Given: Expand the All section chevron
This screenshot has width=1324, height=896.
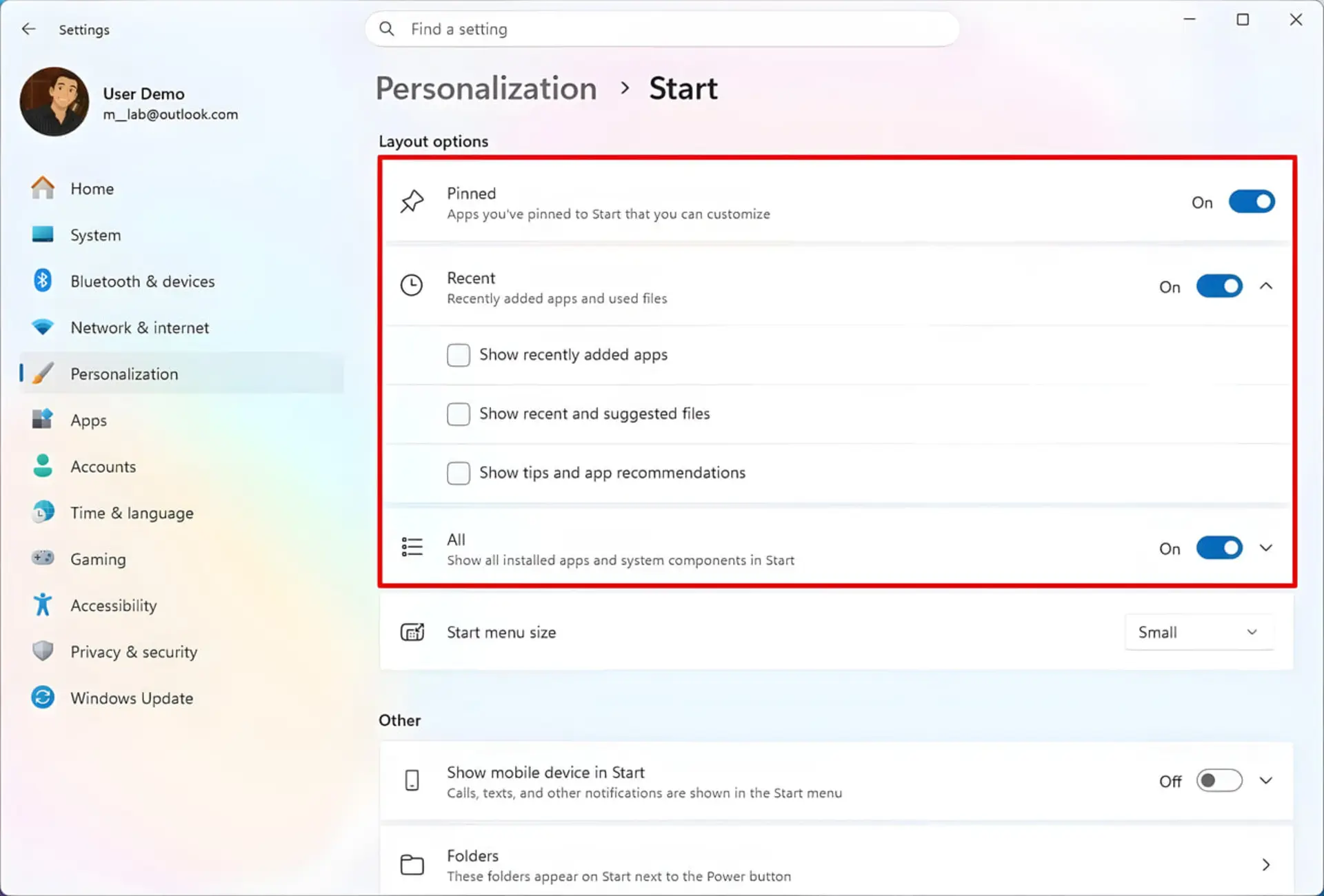Looking at the screenshot, I should point(1266,548).
